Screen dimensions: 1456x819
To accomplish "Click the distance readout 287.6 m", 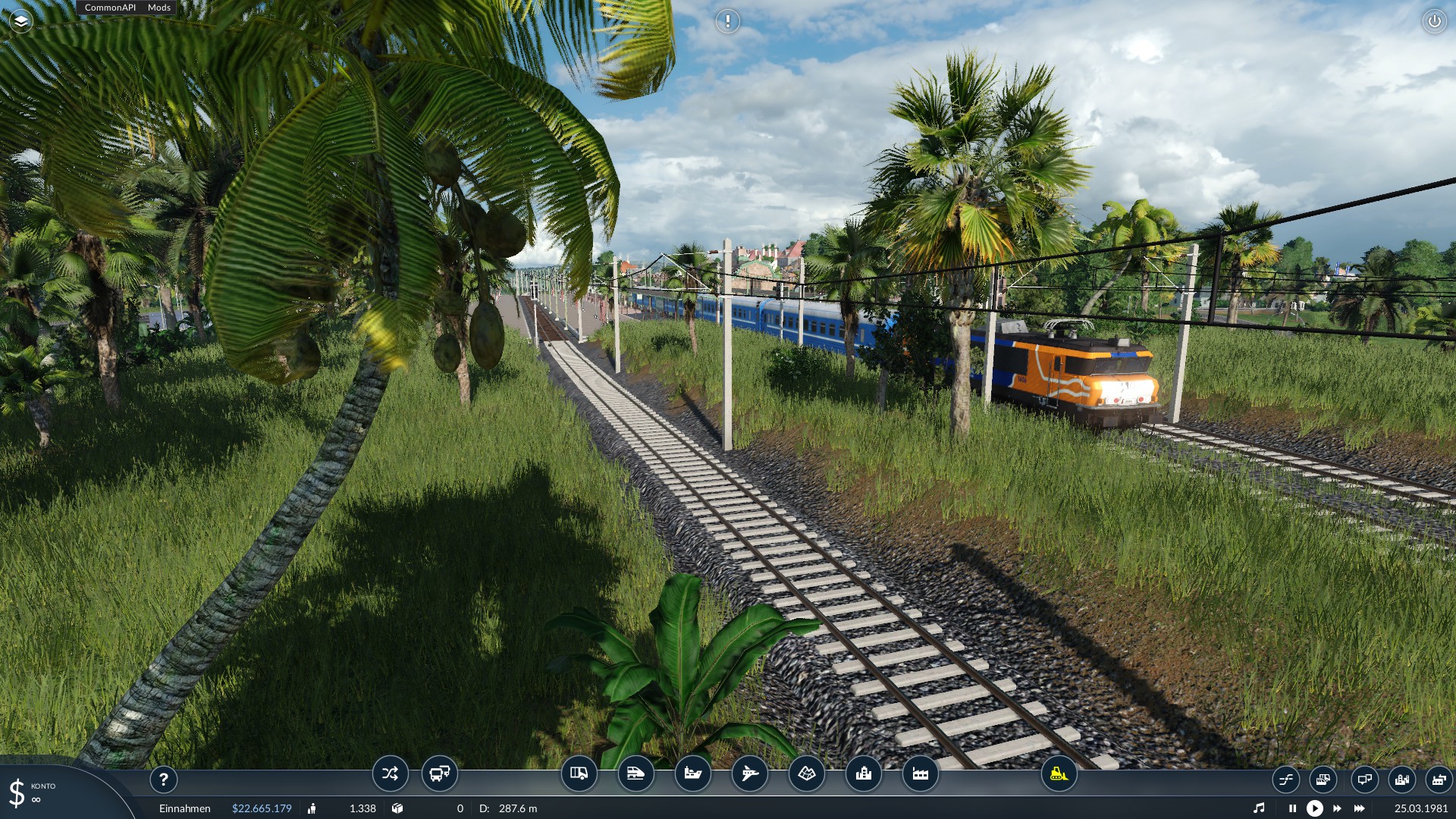I will [518, 808].
